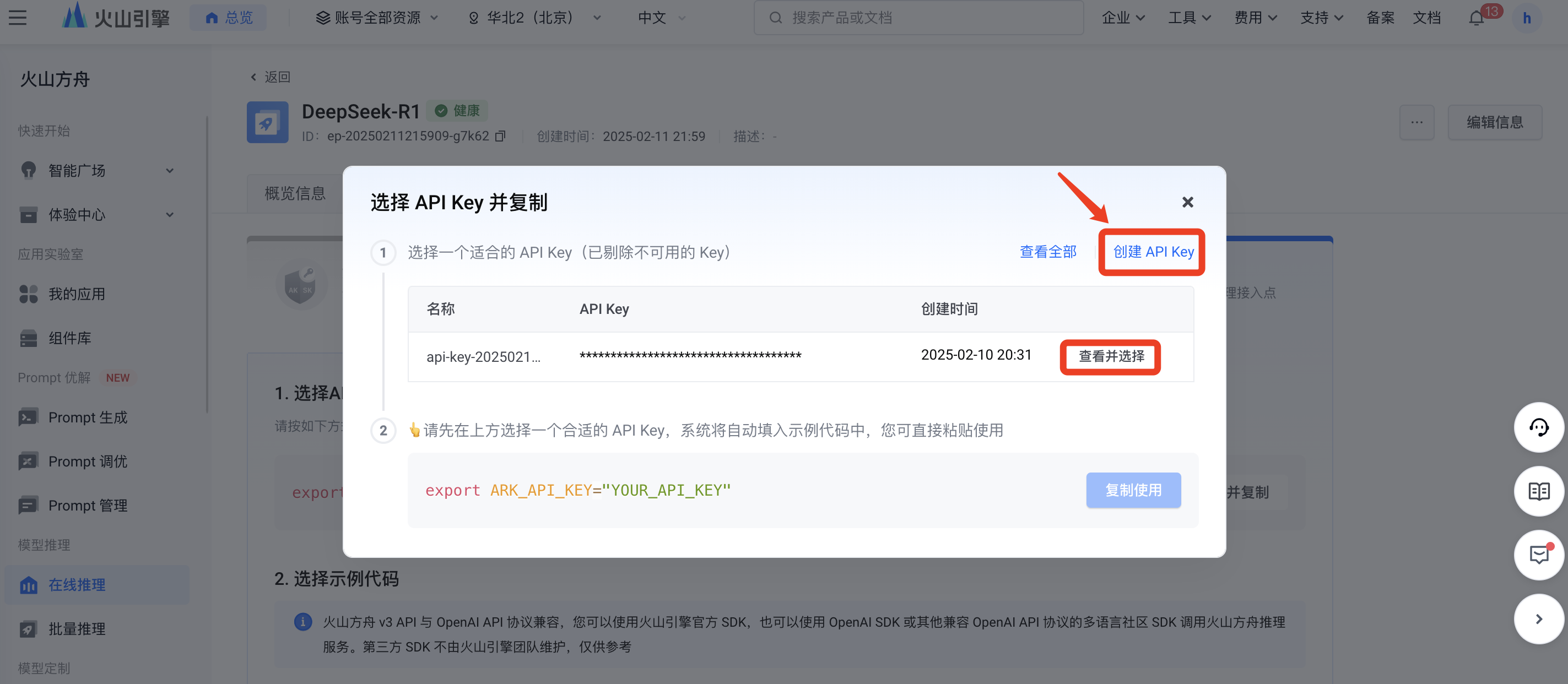This screenshot has width=1568, height=684.
Task: Click the 创建 API Key link
Action: click(1153, 252)
